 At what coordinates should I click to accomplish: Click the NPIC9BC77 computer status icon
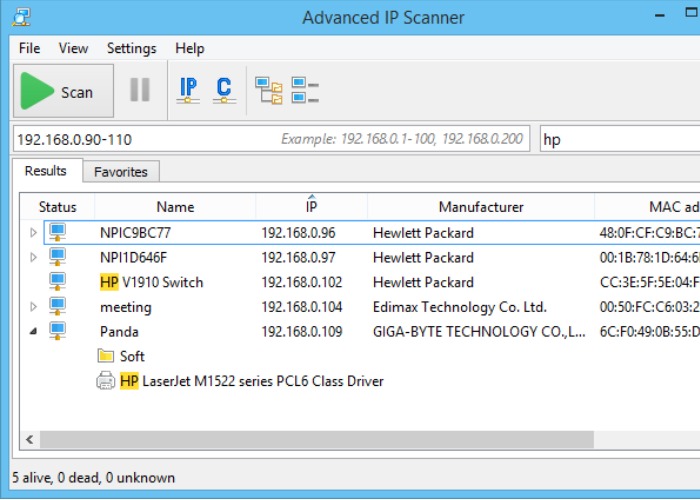click(58, 232)
